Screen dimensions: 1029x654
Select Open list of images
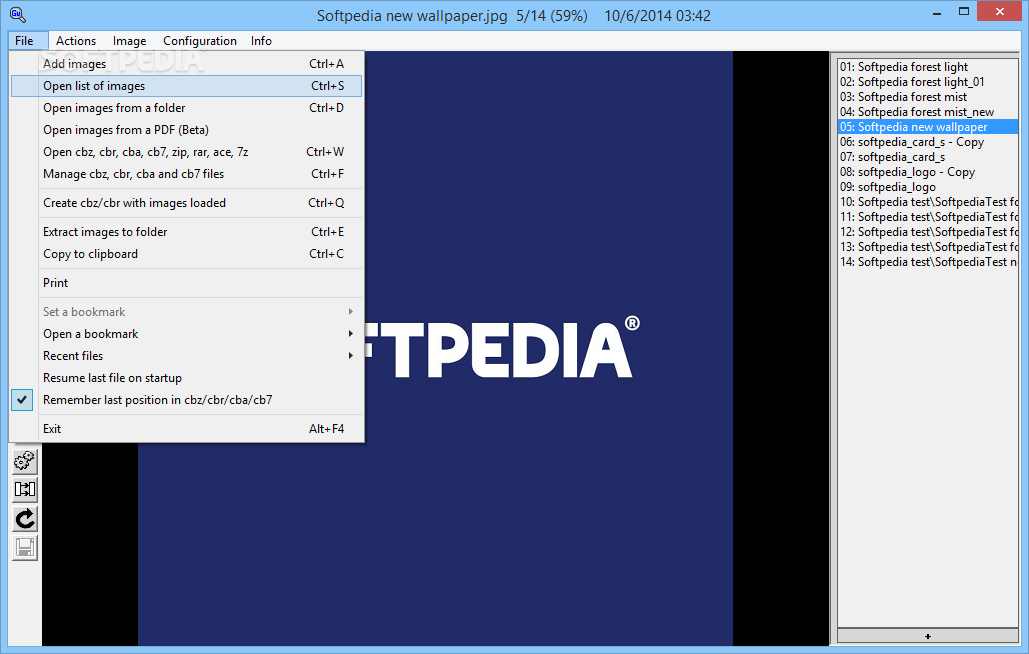click(x=187, y=86)
